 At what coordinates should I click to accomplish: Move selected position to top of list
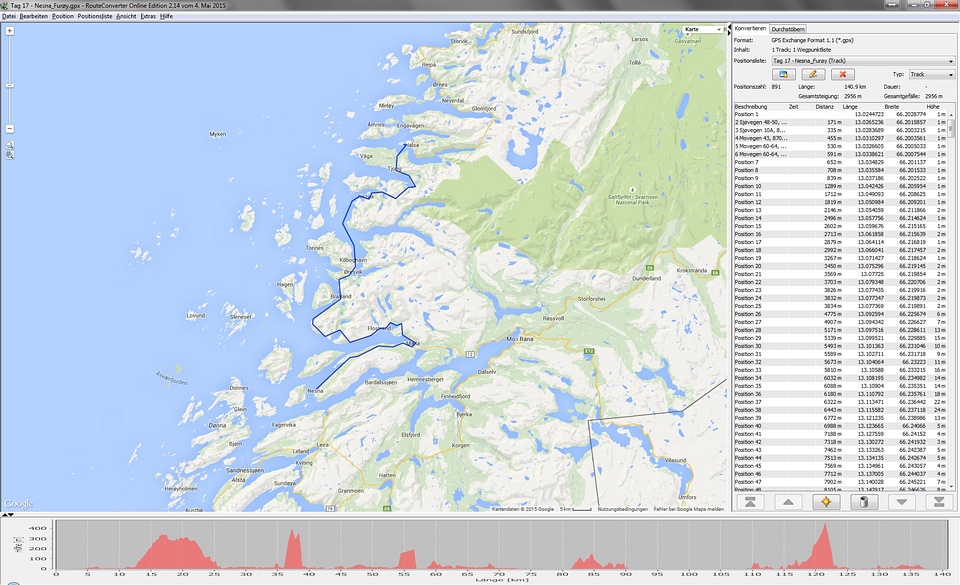pyautogui.click(x=749, y=502)
